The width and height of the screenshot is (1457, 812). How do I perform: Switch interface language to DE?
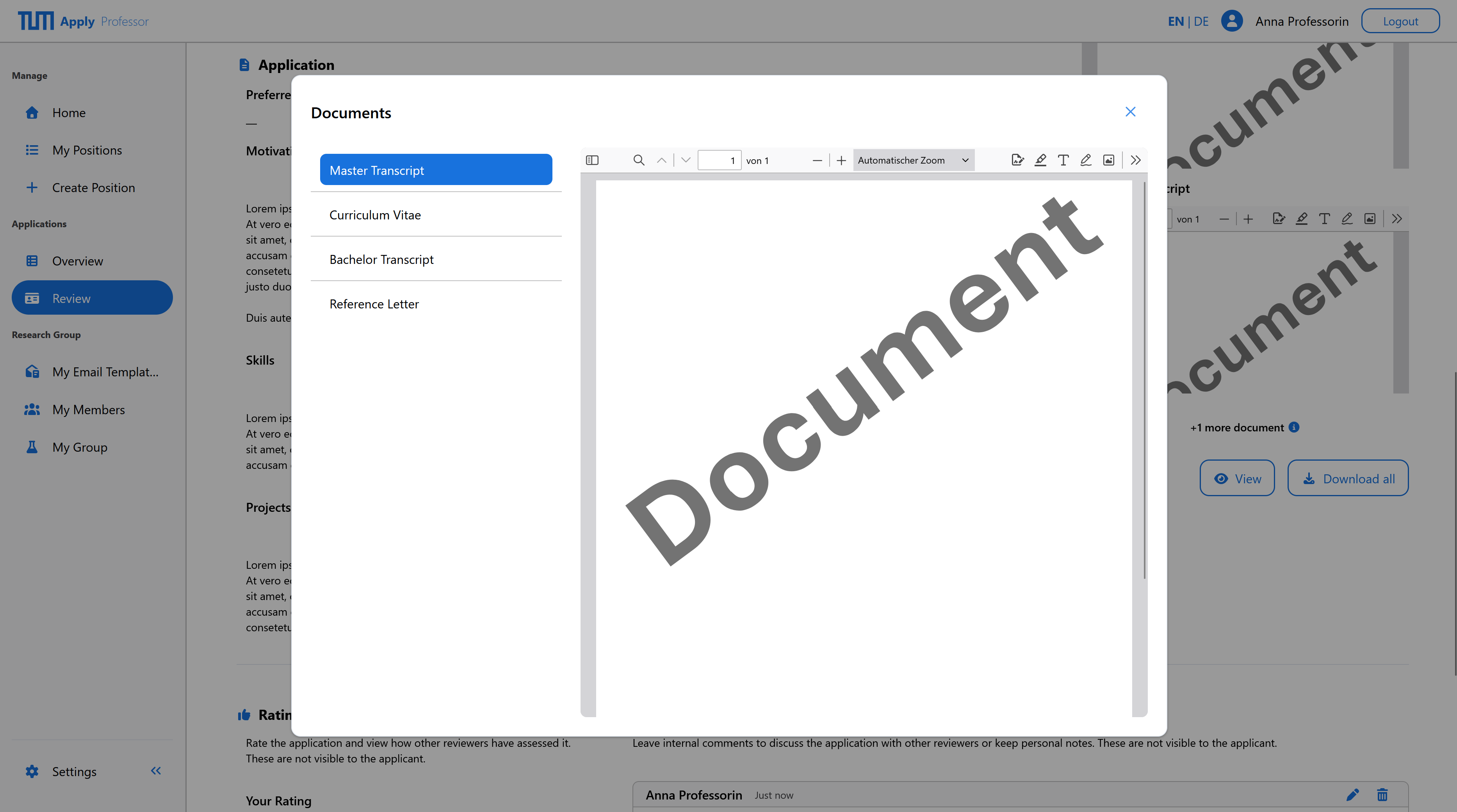coord(1201,21)
